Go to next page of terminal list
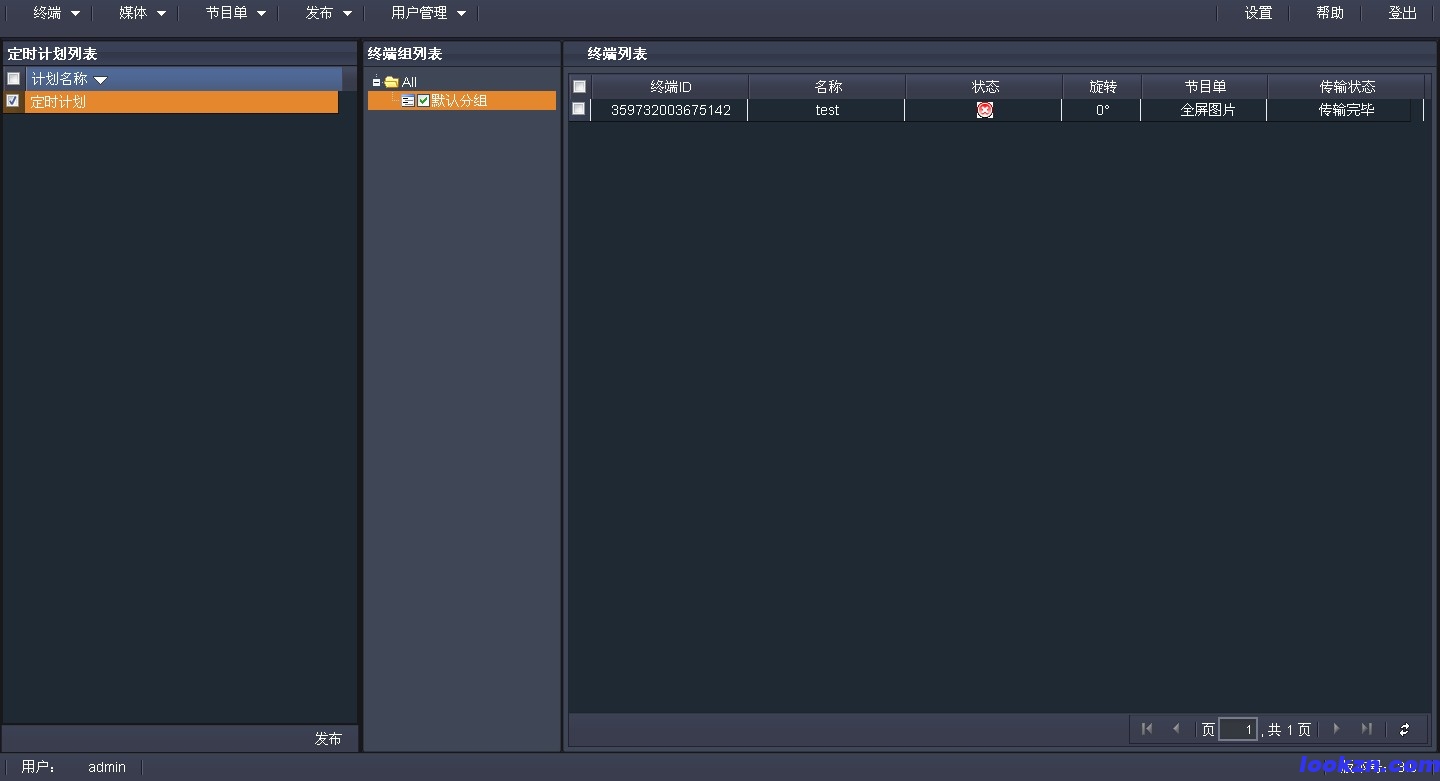 coord(1336,729)
